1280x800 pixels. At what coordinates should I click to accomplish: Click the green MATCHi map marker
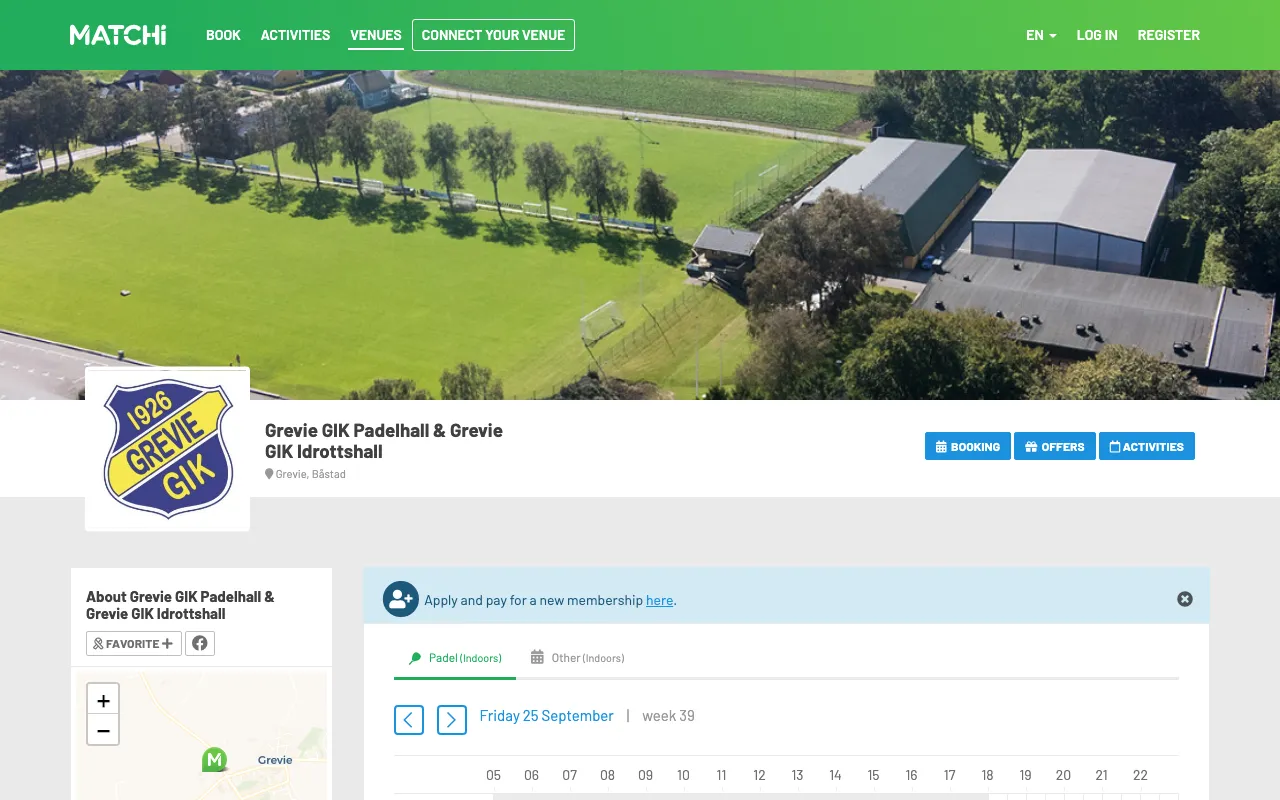click(x=214, y=759)
